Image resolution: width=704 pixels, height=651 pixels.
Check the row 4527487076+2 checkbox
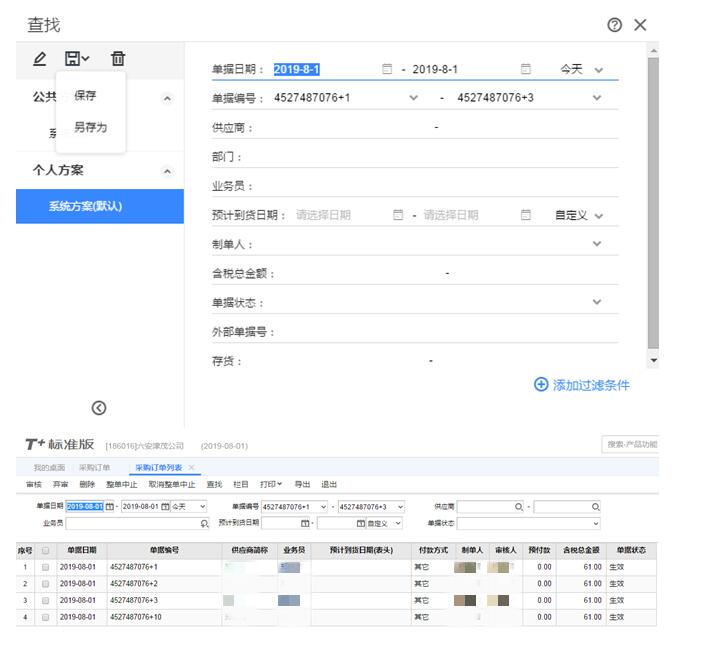[x=45, y=584]
